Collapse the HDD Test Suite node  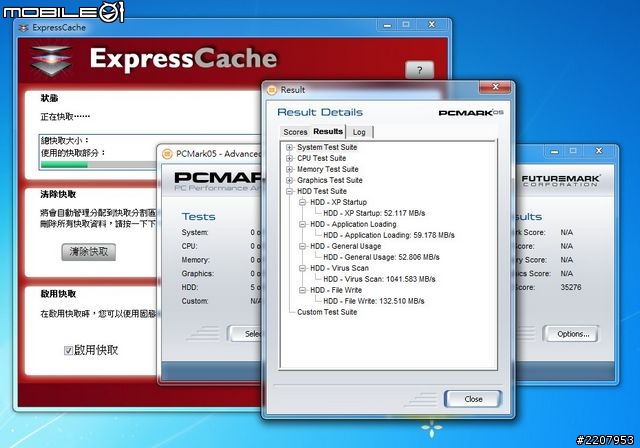[289, 191]
